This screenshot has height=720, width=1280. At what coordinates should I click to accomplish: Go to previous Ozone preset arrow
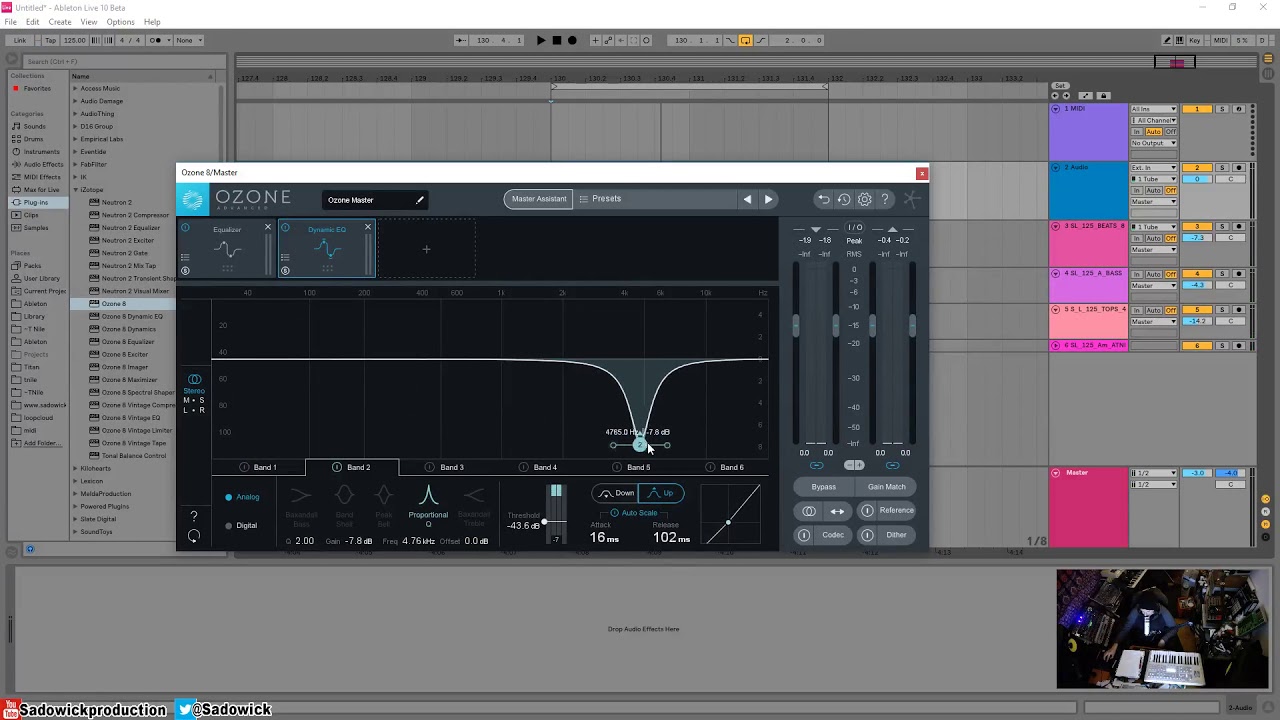click(x=747, y=199)
